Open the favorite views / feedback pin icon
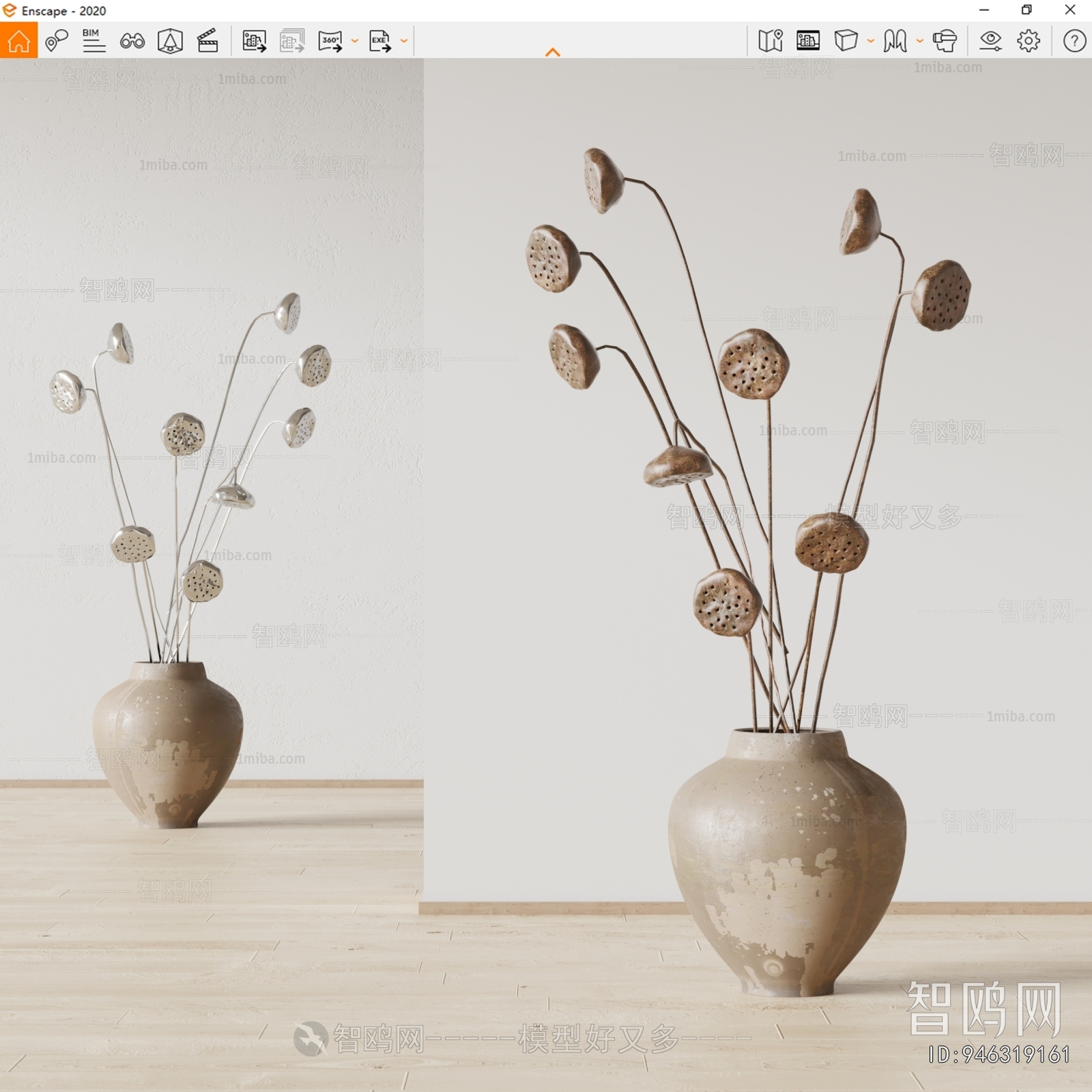The image size is (1092, 1092). pos(57,41)
